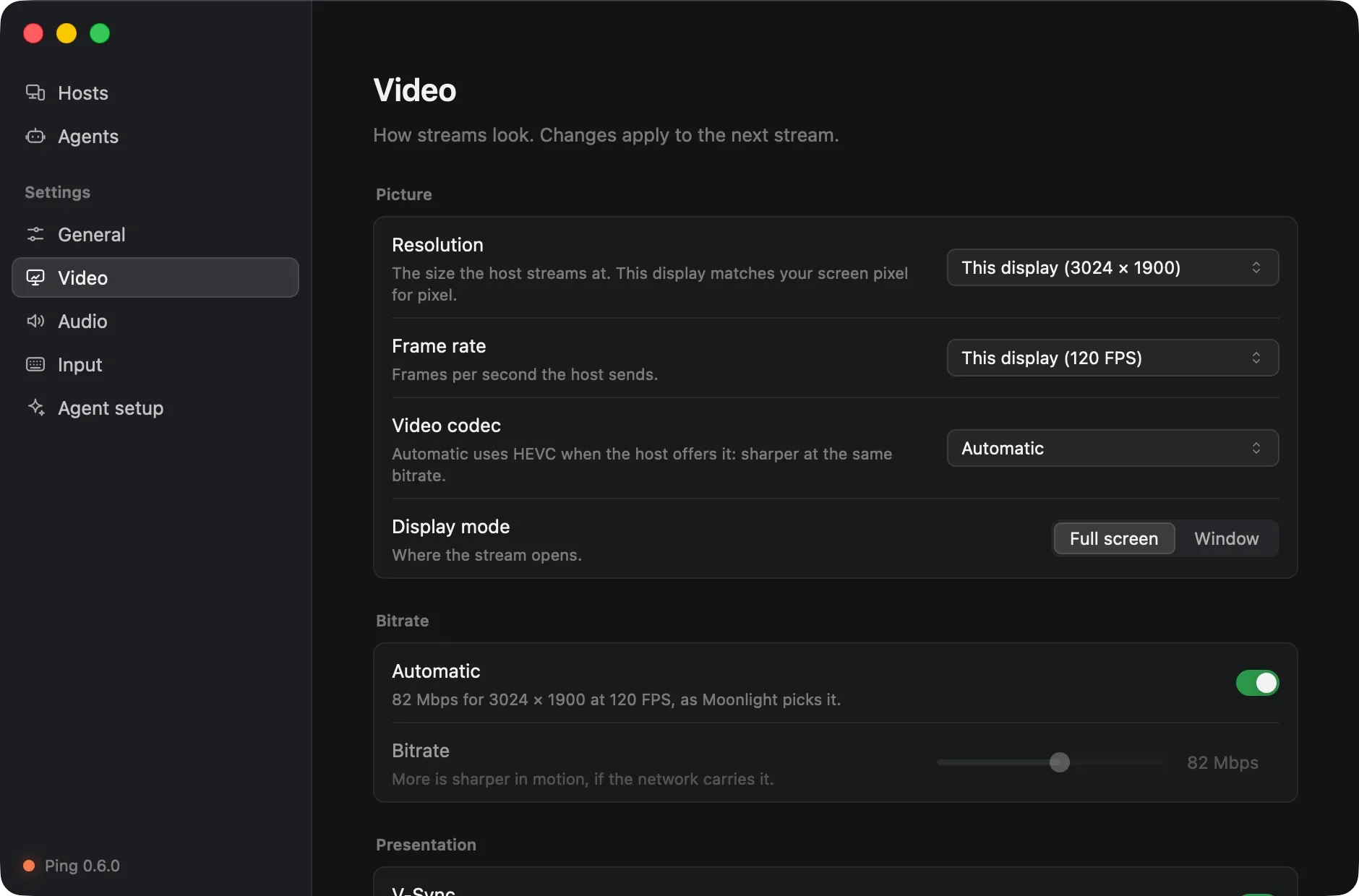The width and height of the screenshot is (1359, 896).
Task: Click the Bitrate section header above Automatic
Action: click(403, 621)
